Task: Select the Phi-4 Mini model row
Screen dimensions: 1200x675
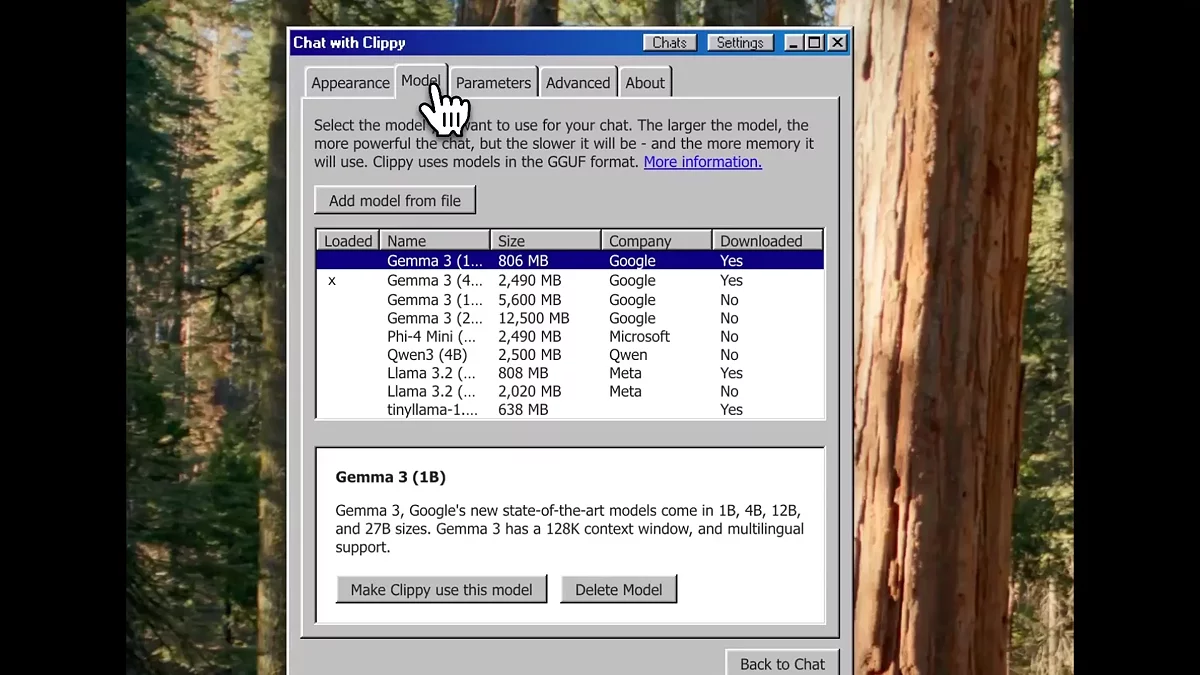Action: click(x=570, y=336)
